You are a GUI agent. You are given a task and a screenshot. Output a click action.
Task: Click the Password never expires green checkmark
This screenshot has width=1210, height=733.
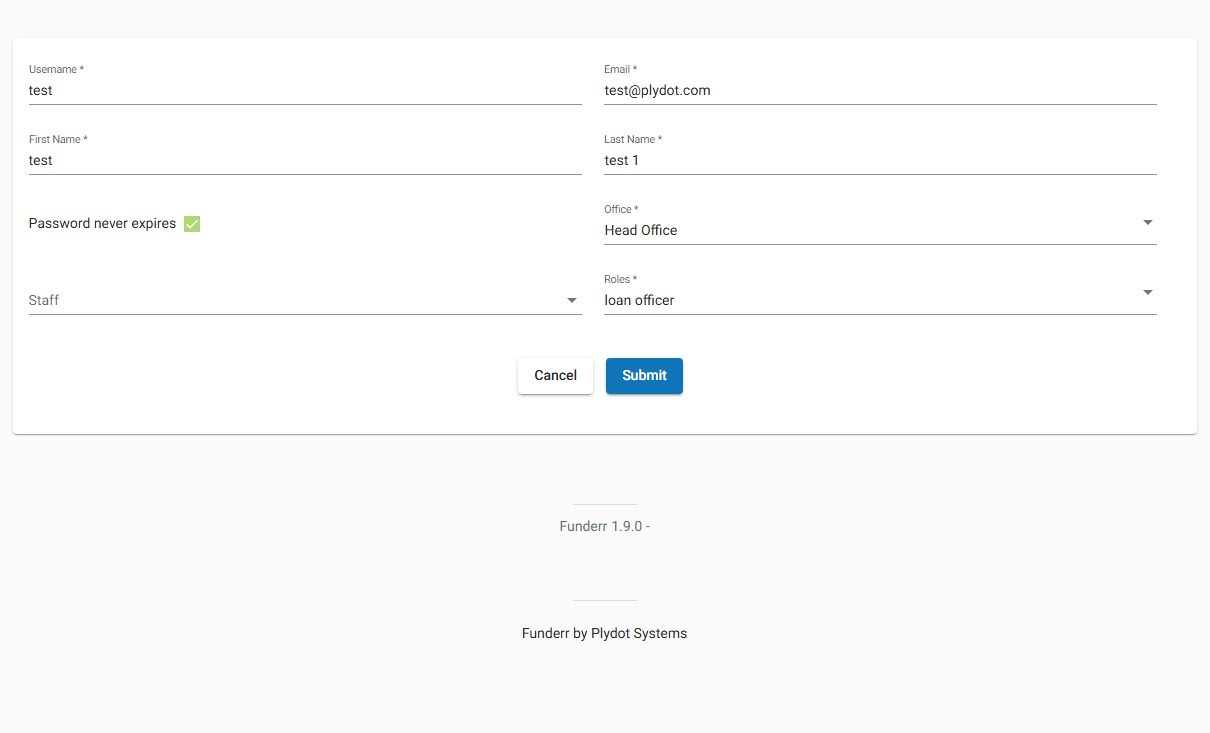[191, 223]
